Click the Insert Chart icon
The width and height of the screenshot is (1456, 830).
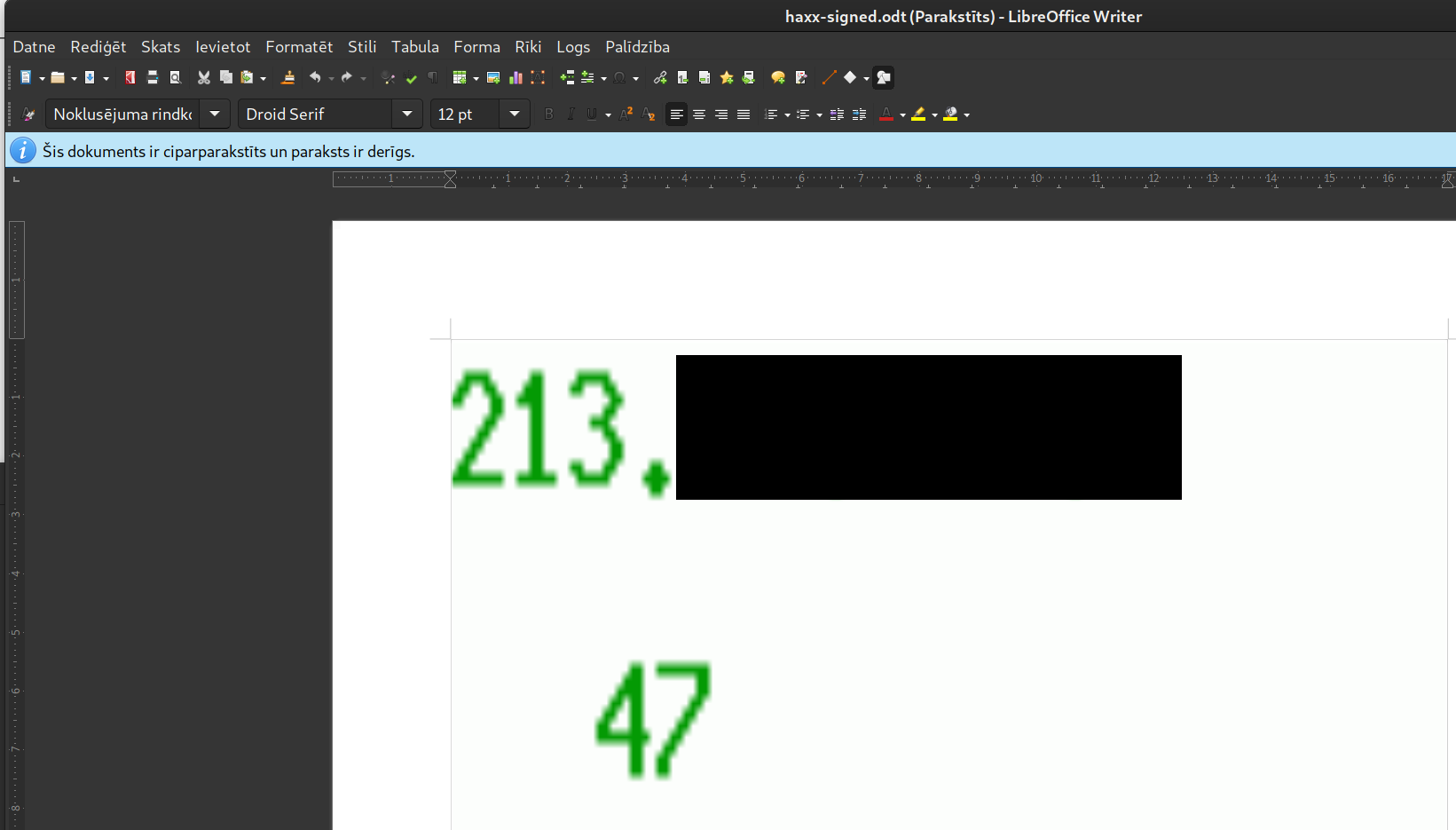click(x=516, y=78)
